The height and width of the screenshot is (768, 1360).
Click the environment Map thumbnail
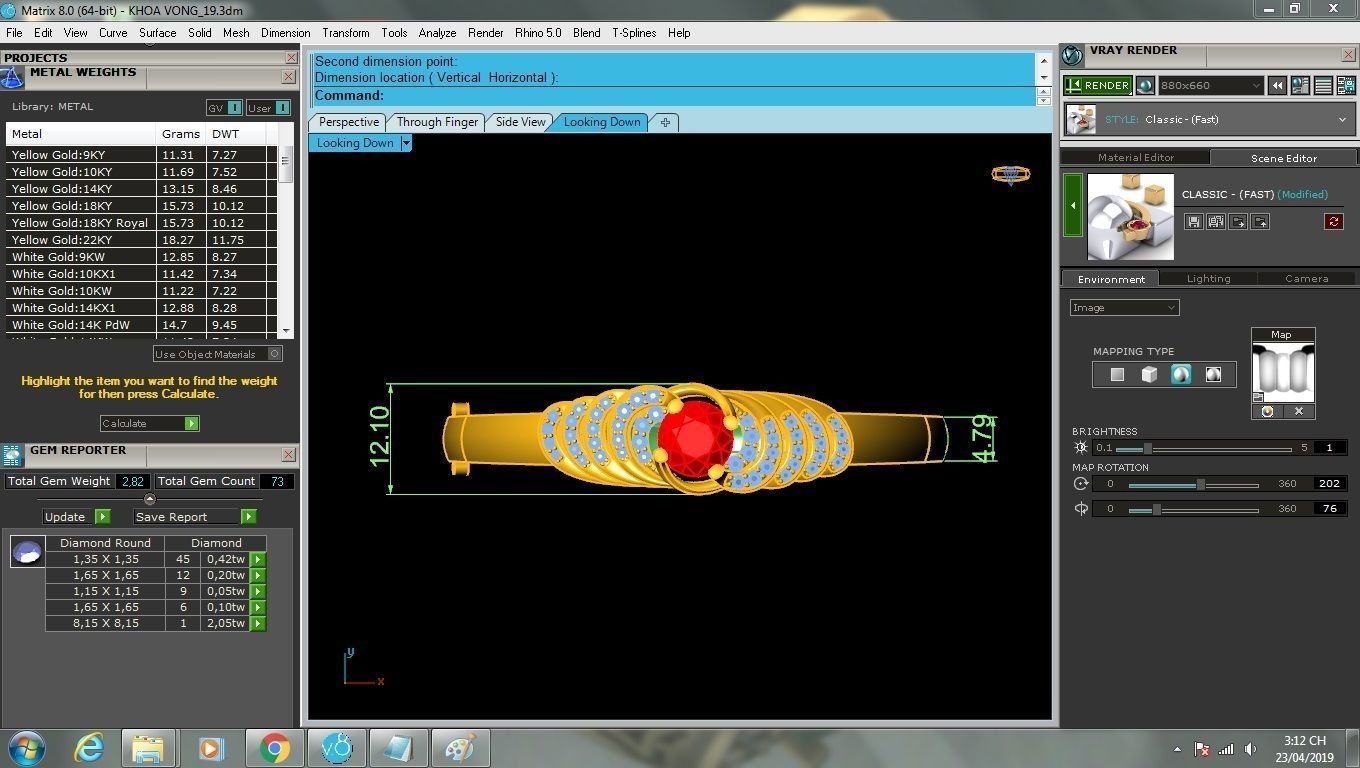pyautogui.click(x=1283, y=372)
